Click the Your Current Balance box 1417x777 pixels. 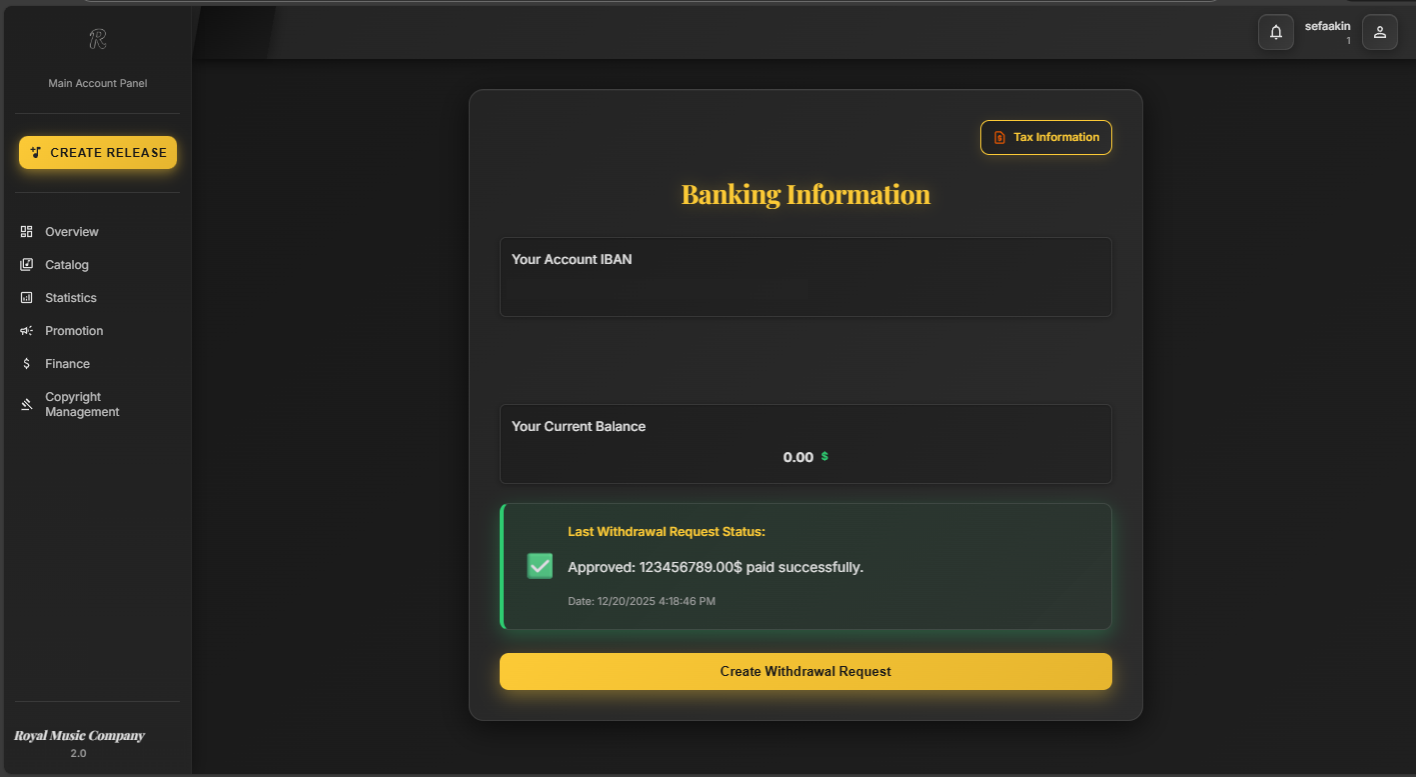pos(805,444)
